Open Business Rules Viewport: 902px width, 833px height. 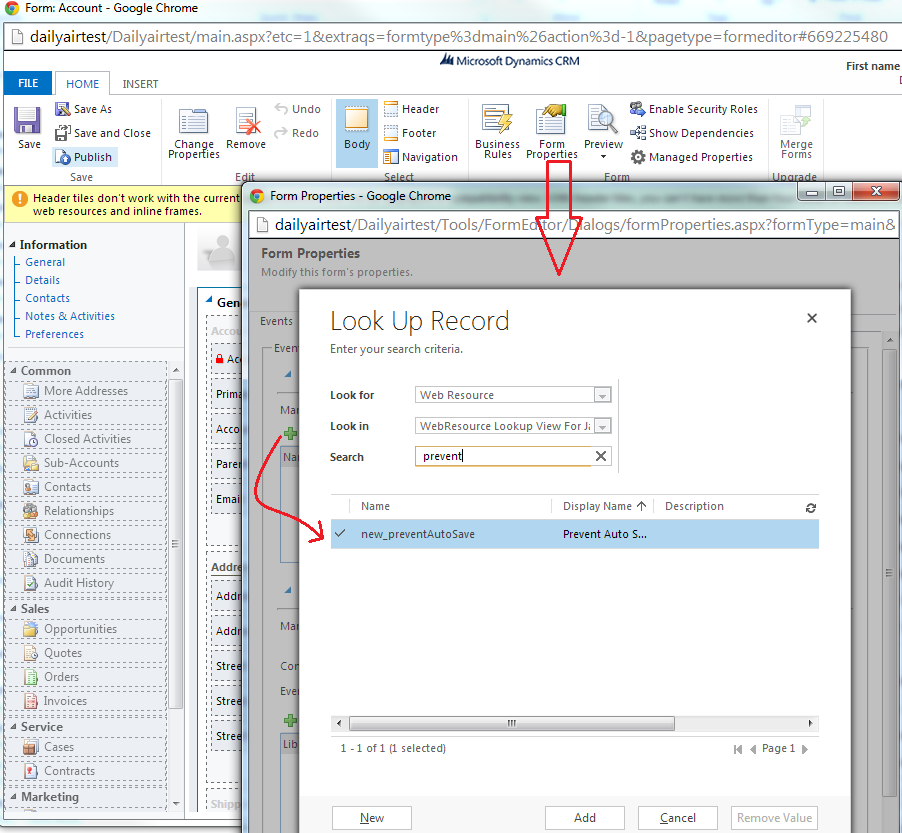pyautogui.click(x=497, y=128)
